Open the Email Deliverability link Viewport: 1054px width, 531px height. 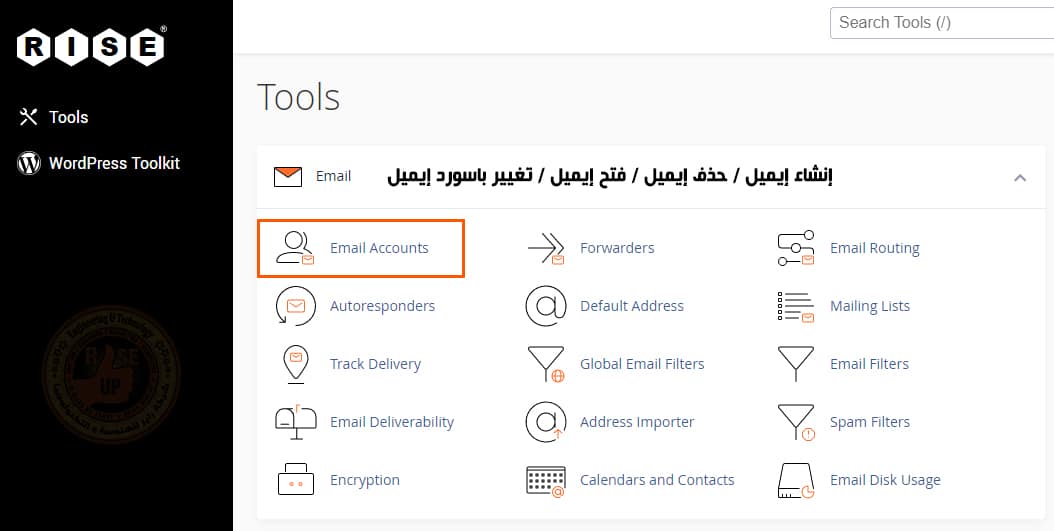click(392, 422)
